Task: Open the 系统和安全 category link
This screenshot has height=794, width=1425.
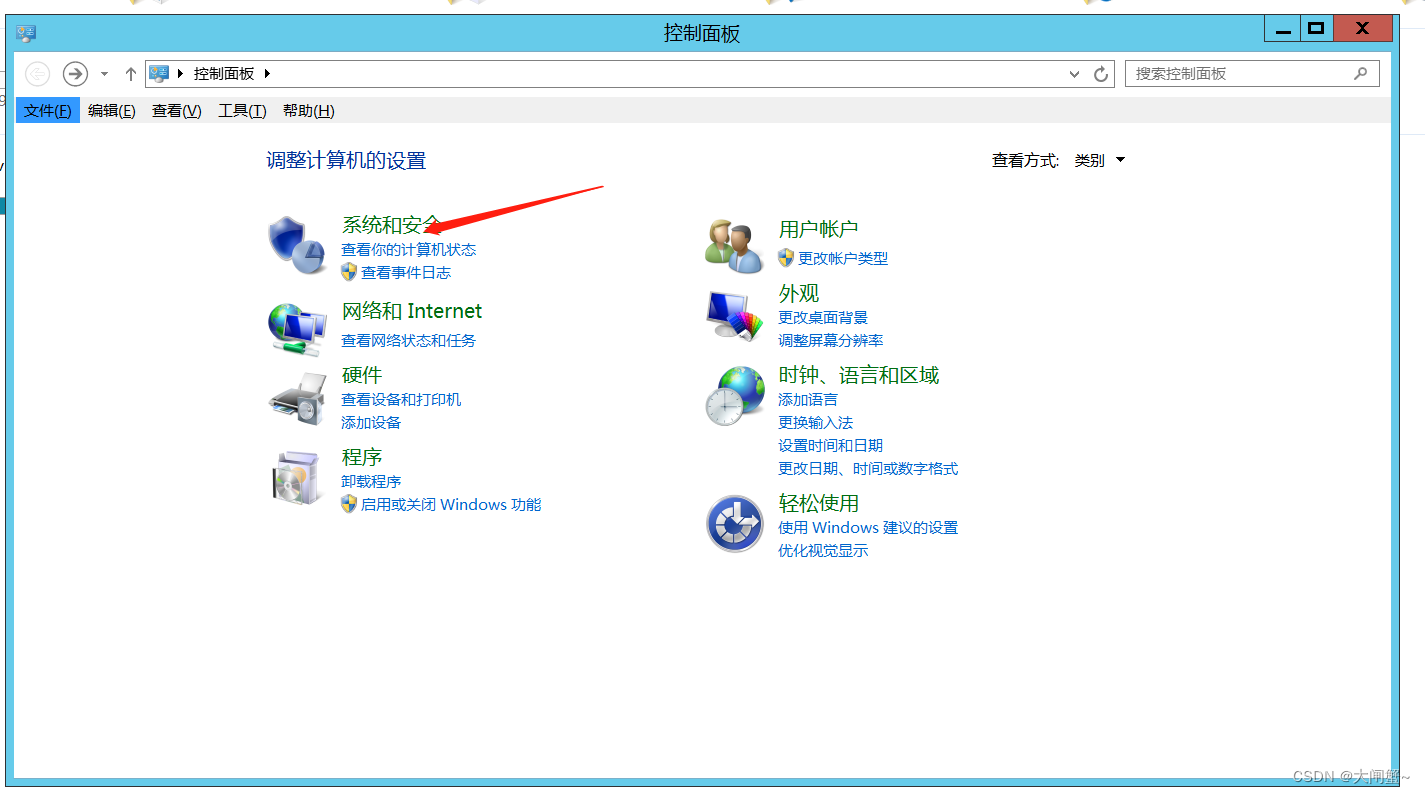Action: click(391, 225)
